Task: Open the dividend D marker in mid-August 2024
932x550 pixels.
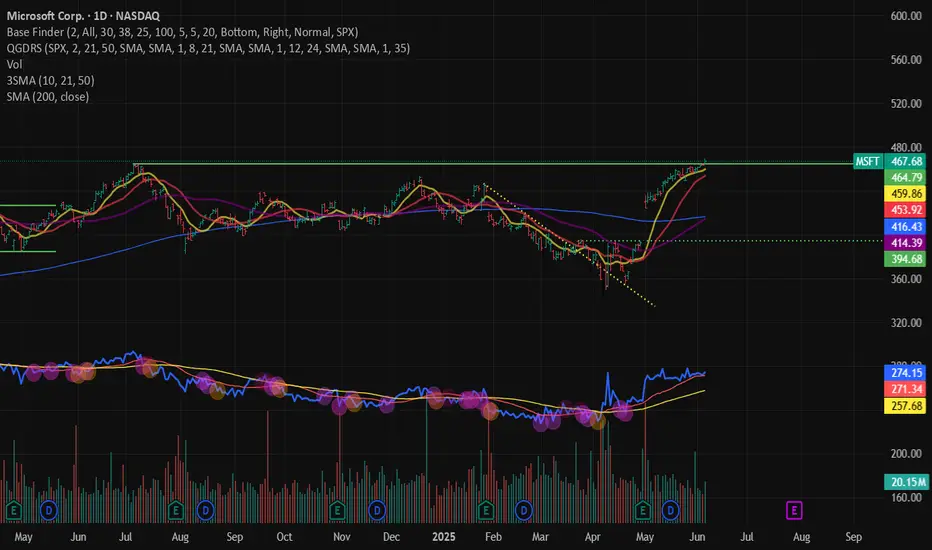Action: coord(206,510)
